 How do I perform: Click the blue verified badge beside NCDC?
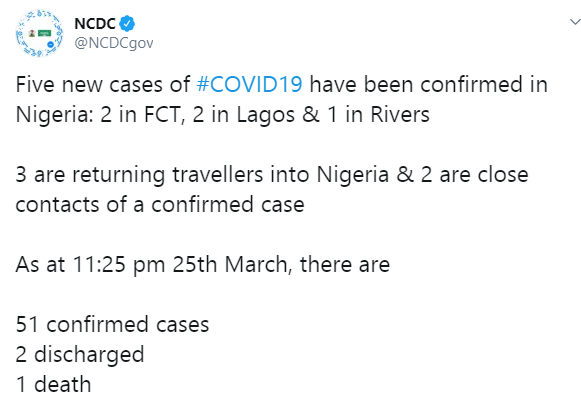click(127, 24)
